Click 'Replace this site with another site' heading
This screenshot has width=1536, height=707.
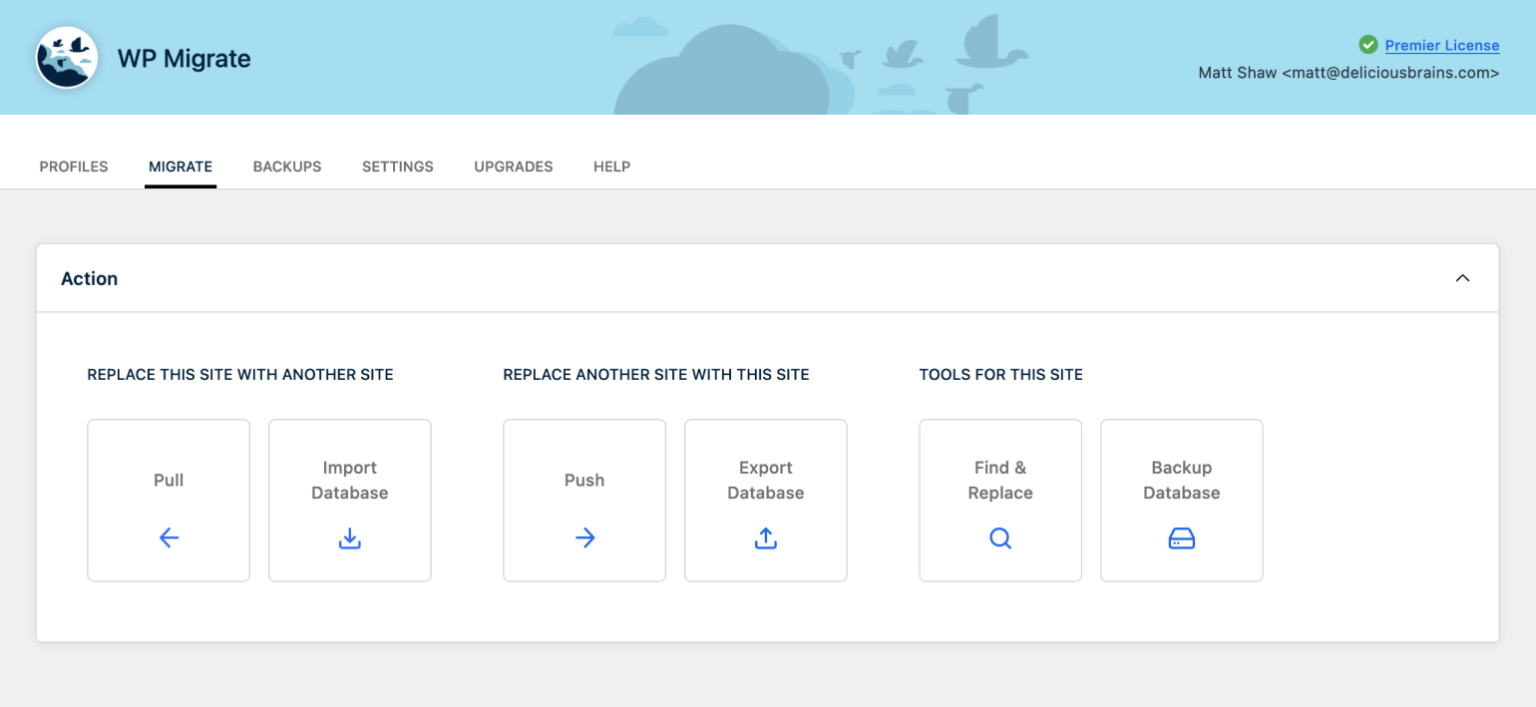[240, 375]
